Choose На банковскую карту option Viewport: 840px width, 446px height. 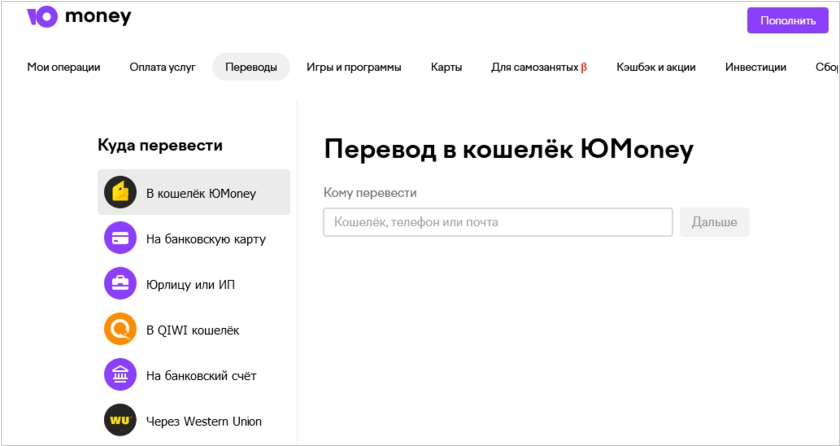point(194,238)
